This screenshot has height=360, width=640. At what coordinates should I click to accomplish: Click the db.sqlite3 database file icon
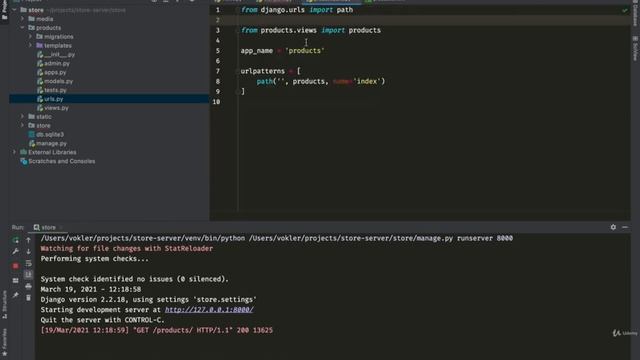(32, 134)
